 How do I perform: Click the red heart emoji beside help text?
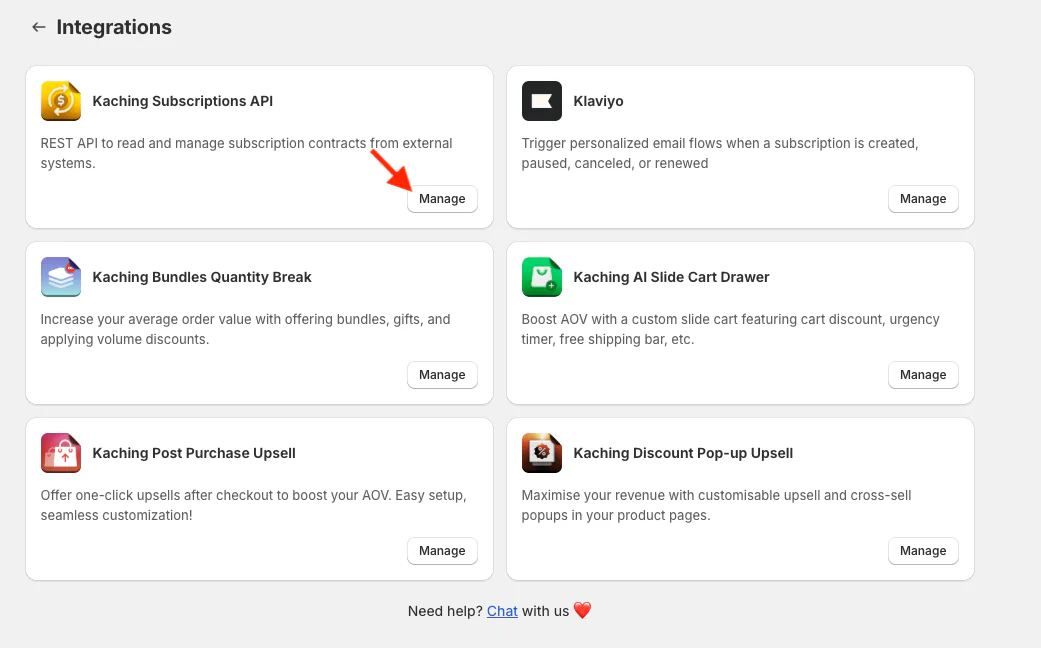click(x=582, y=610)
